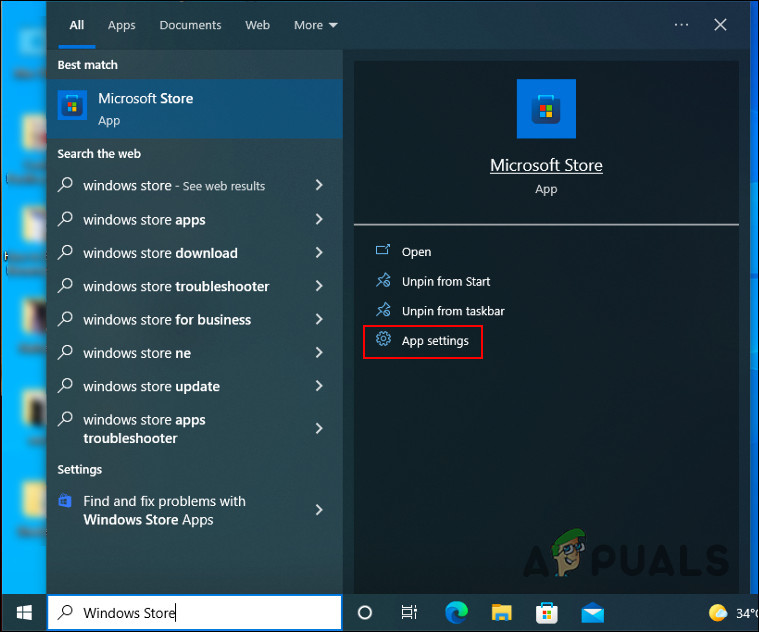Click the Unpin from Start pin icon
Viewport: 759px width, 632px height.
pyautogui.click(x=383, y=280)
